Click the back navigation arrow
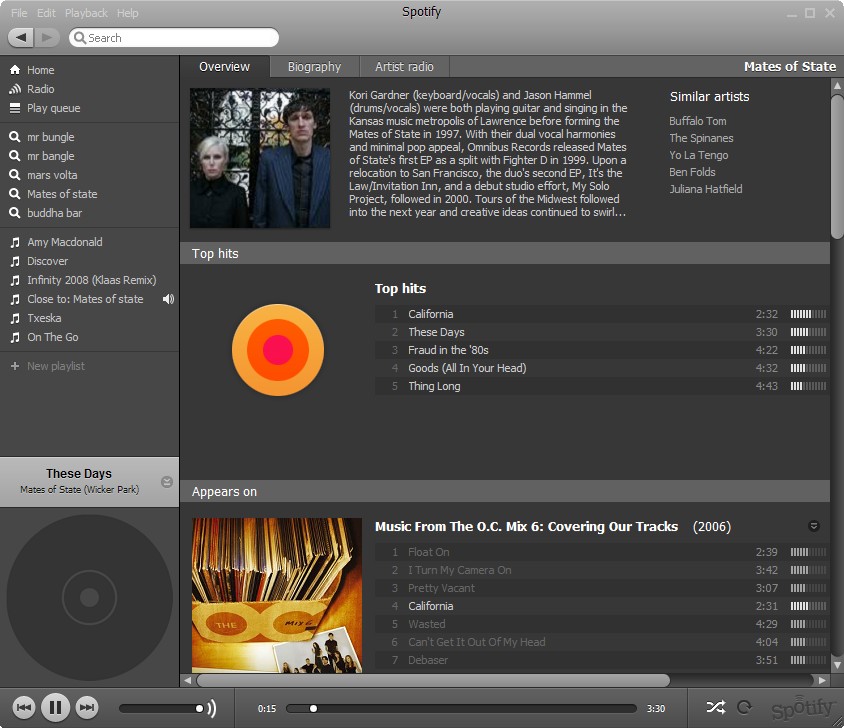 21,38
